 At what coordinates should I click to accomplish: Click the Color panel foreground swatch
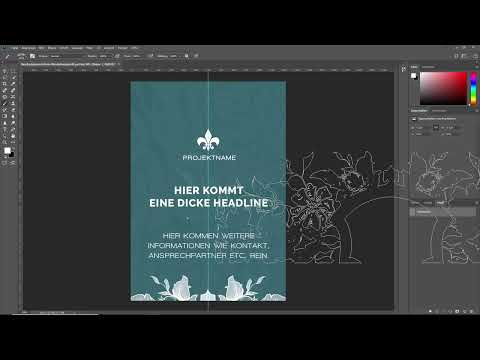coord(413,76)
